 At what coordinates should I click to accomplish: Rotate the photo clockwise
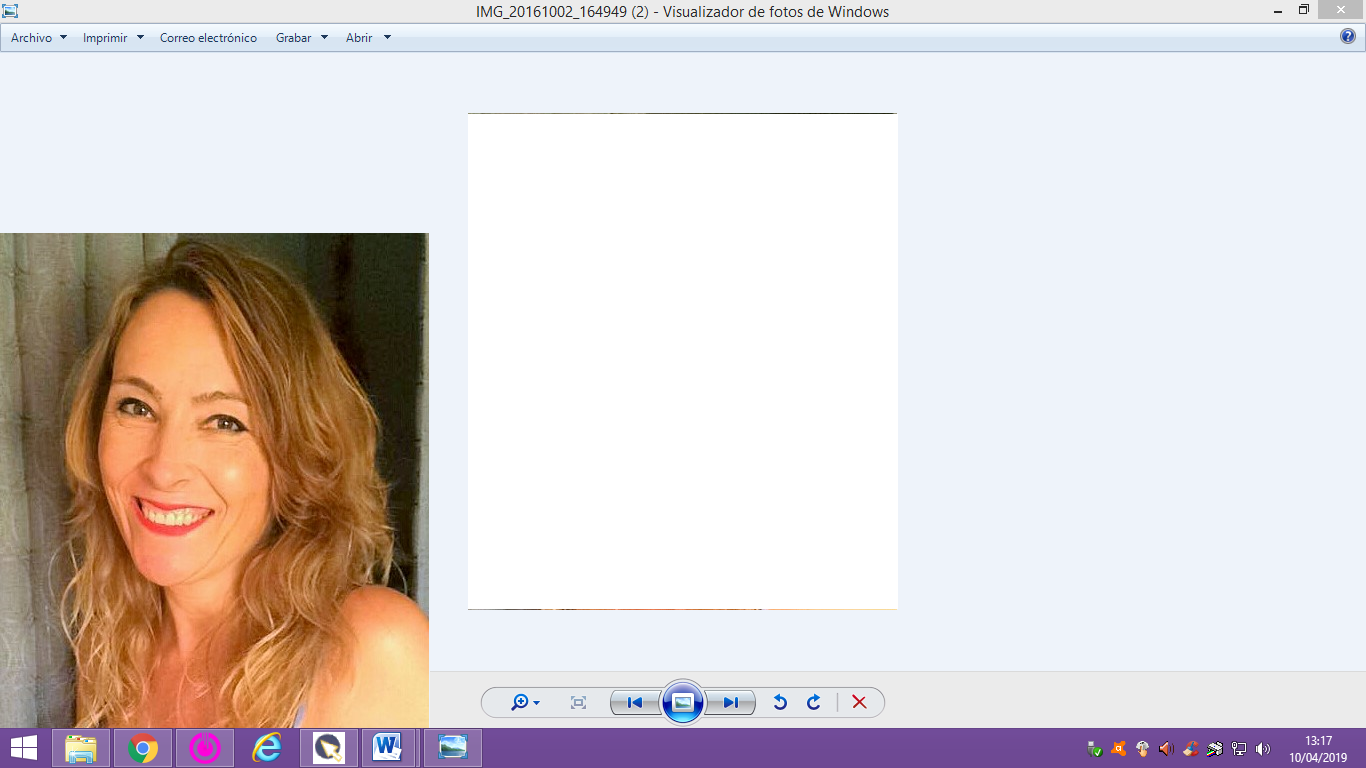(x=814, y=703)
